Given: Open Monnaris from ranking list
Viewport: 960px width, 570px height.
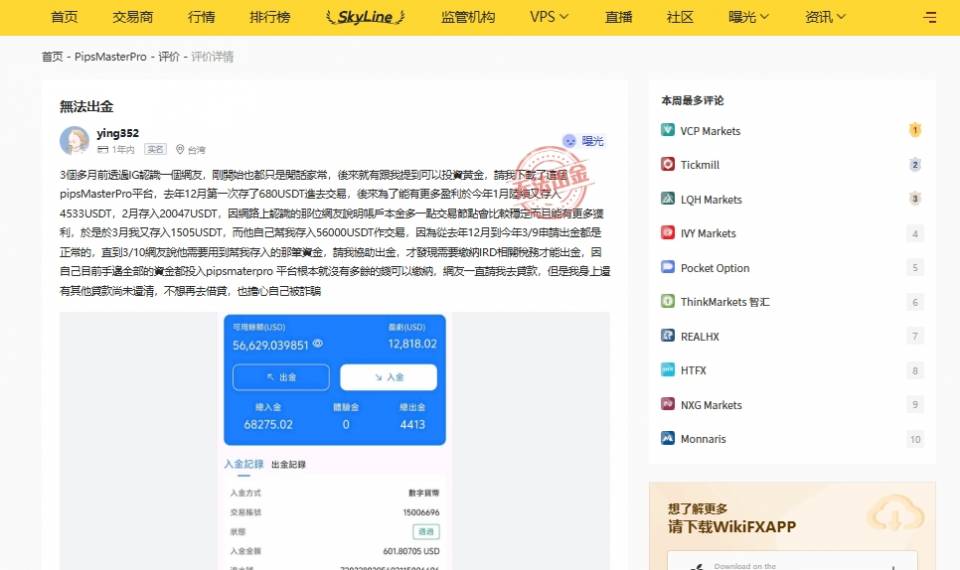Looking at the screenshot, I should point(703,439).
